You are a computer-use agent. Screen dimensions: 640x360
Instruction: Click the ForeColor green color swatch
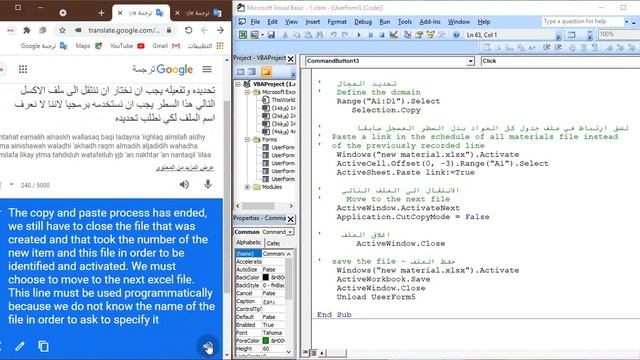point(266,340)
